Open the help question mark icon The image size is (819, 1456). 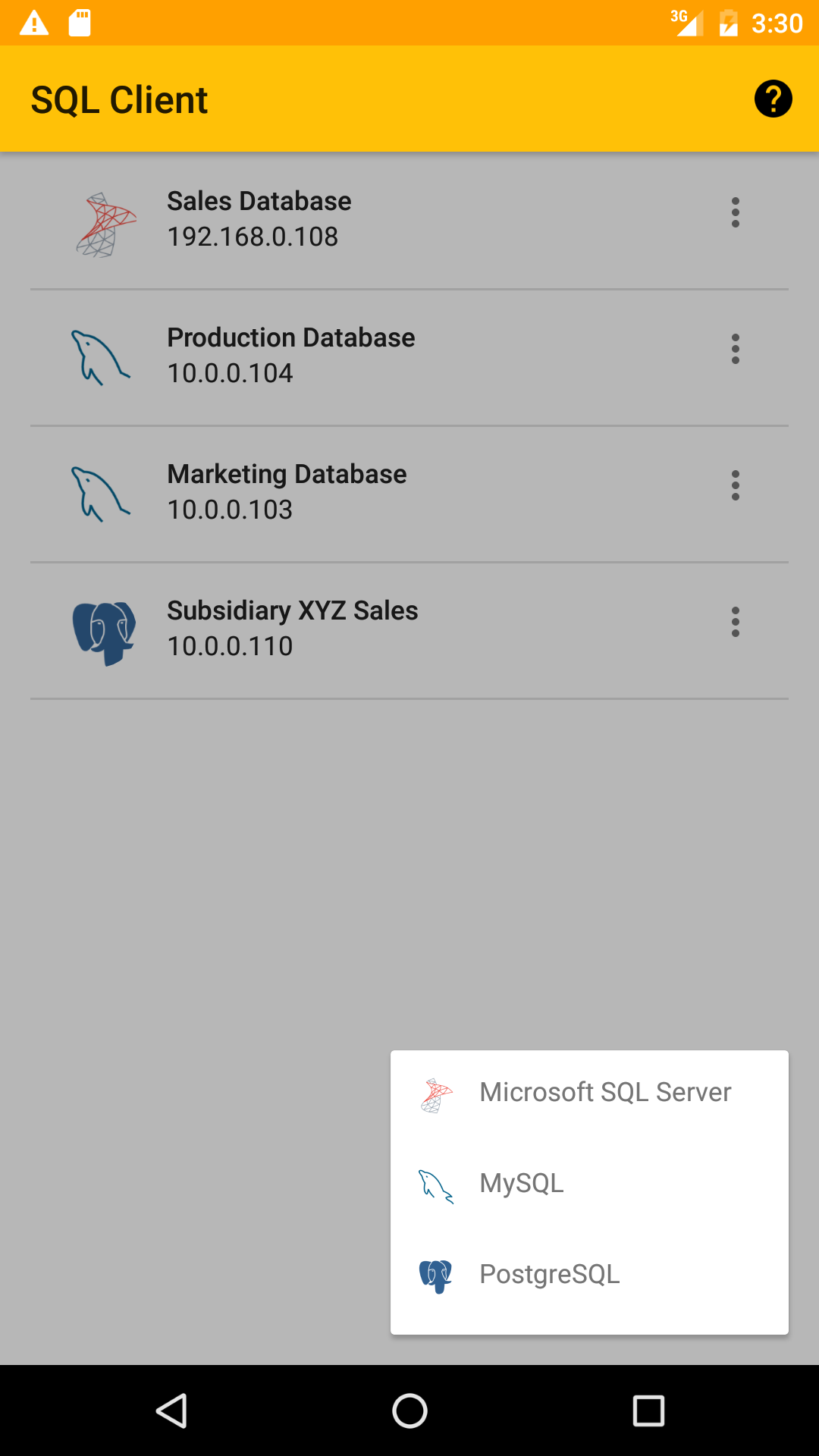tap(773, 99)
